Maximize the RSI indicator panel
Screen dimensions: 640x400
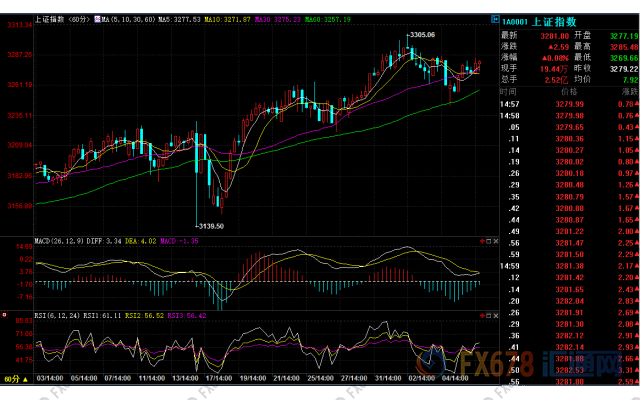coord(489,316)
